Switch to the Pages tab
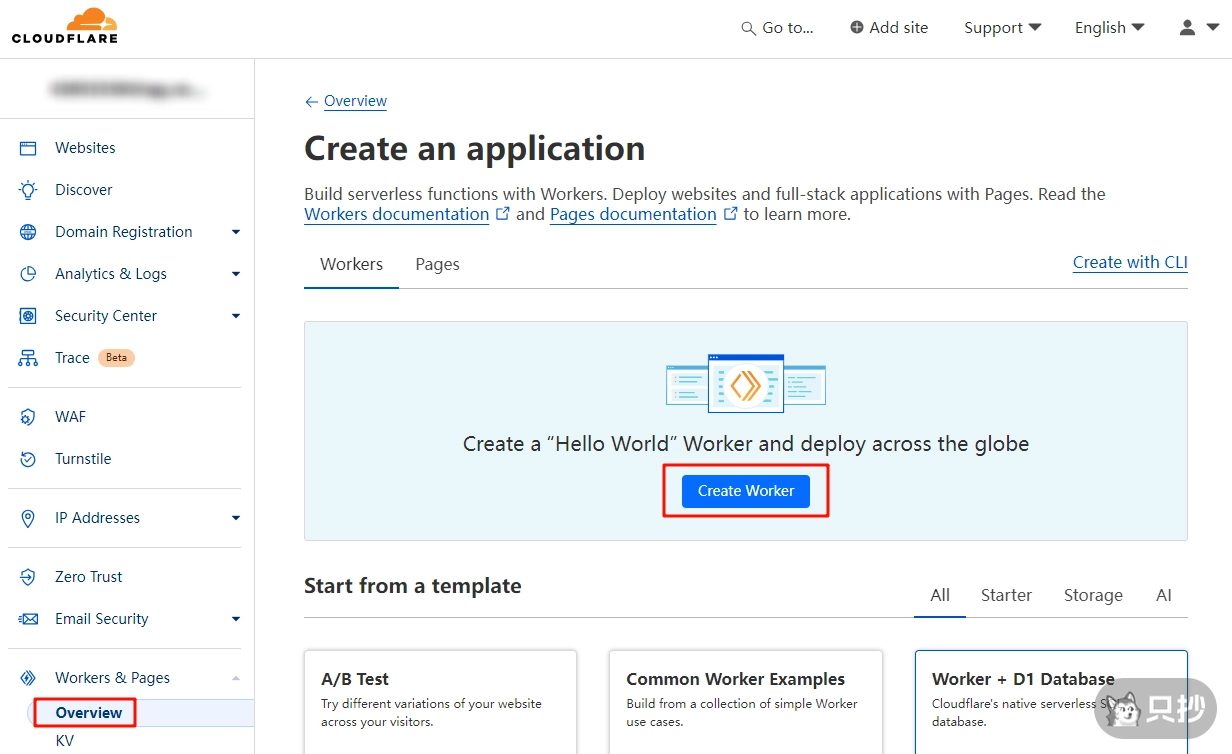Viewport: 1232px width, 754px height. [x=437, y=265]
